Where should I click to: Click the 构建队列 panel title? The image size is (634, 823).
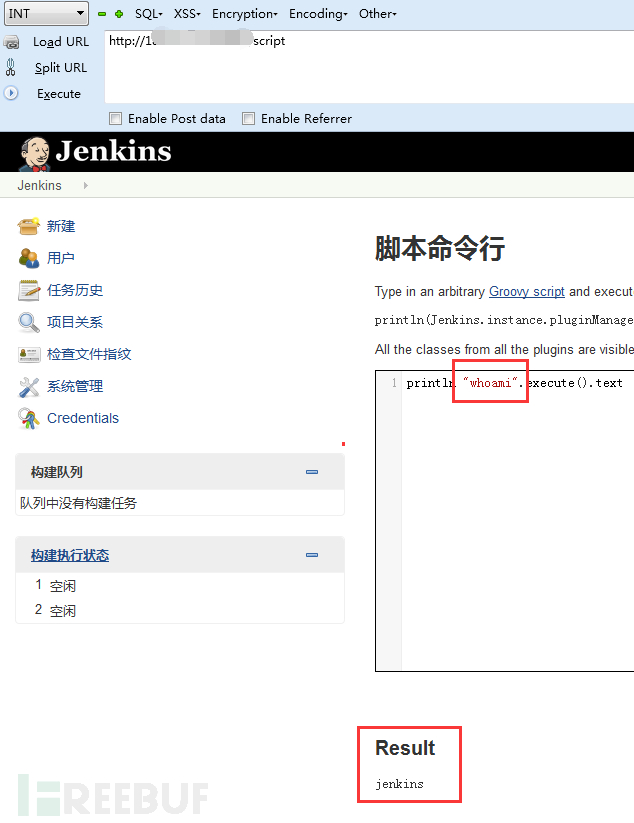click(57, 472)
